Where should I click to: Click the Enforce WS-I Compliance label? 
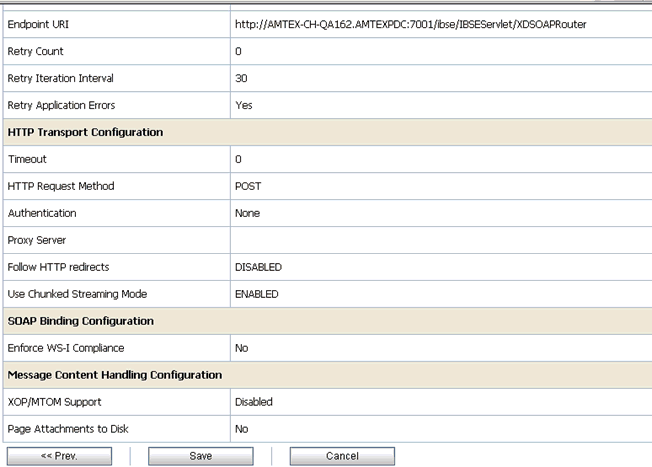coord(66,348)
